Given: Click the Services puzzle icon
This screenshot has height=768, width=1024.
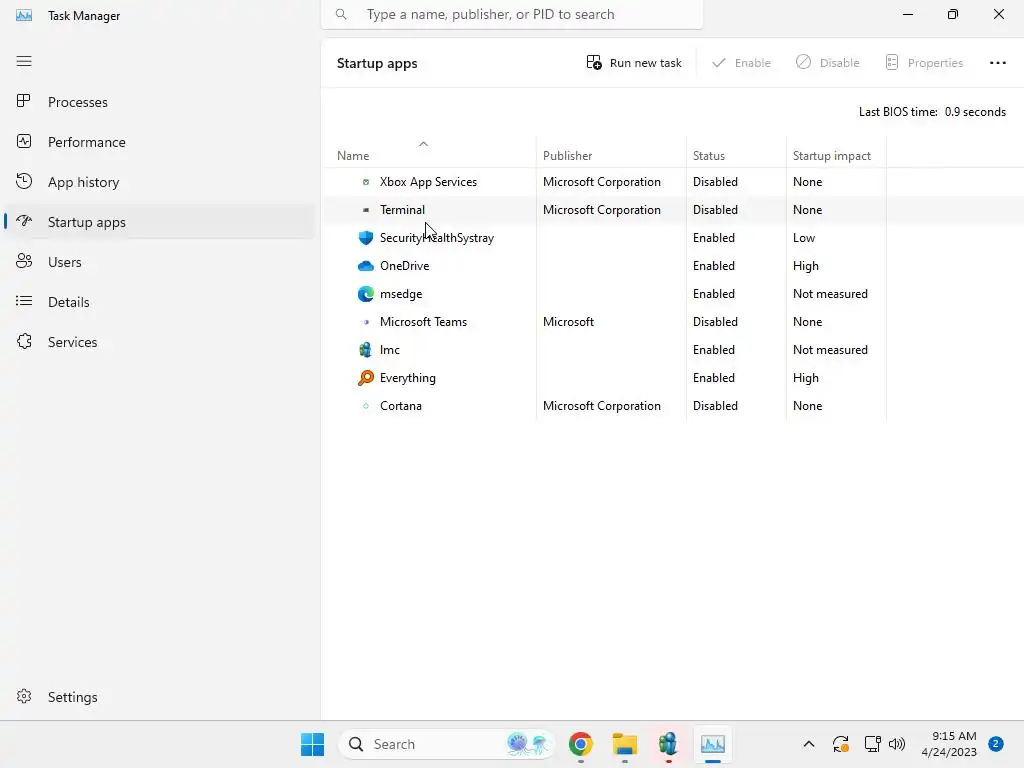Looking at the screenshot, I should point(24,342).
